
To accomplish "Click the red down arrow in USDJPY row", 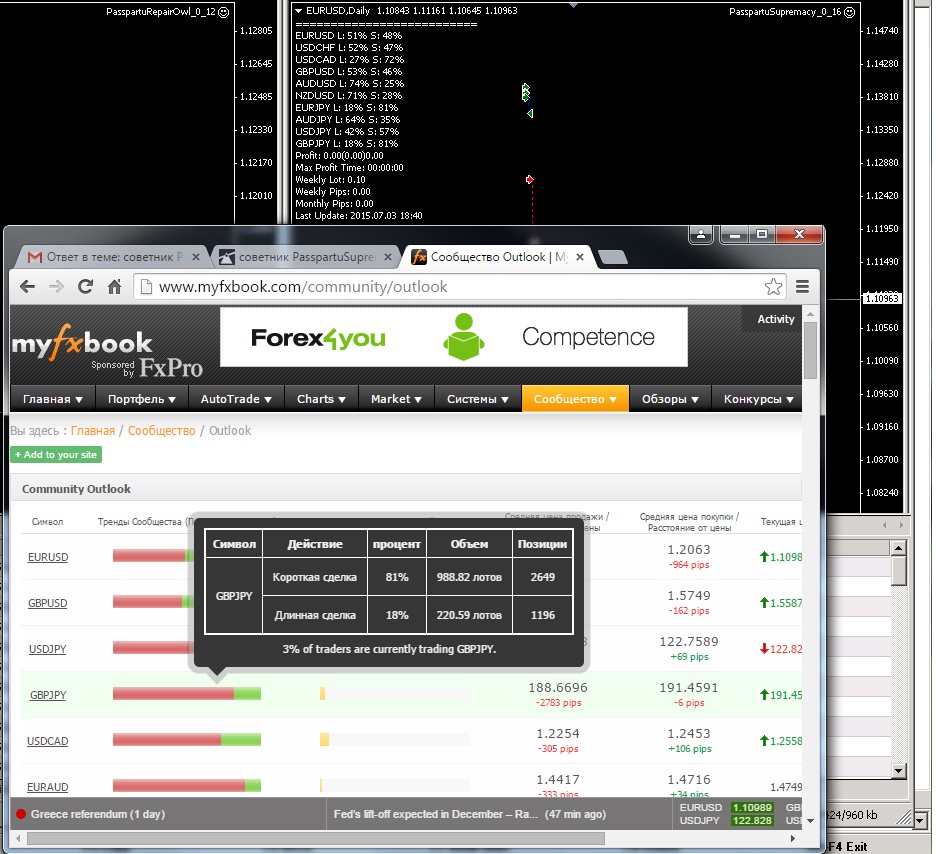I will 763,649.
